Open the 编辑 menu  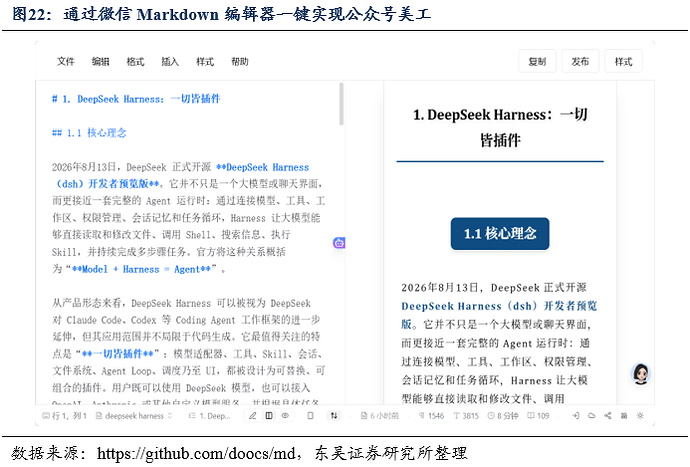tap(100, 62)
